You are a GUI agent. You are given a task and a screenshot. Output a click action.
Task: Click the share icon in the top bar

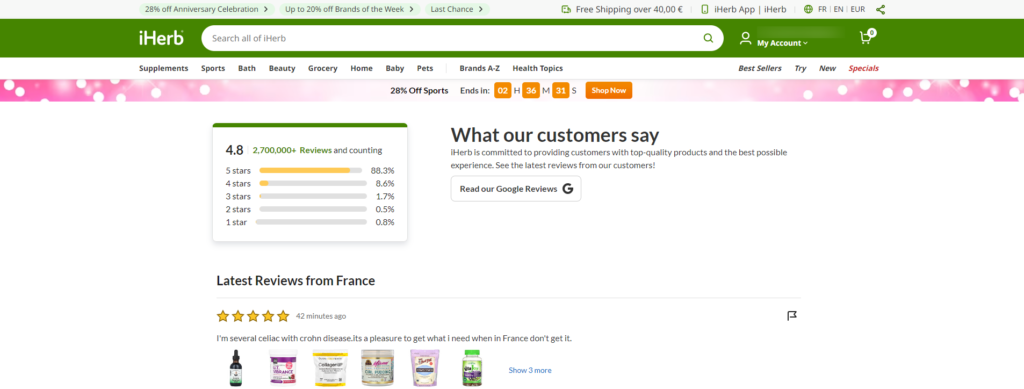(x=880, y=9)
